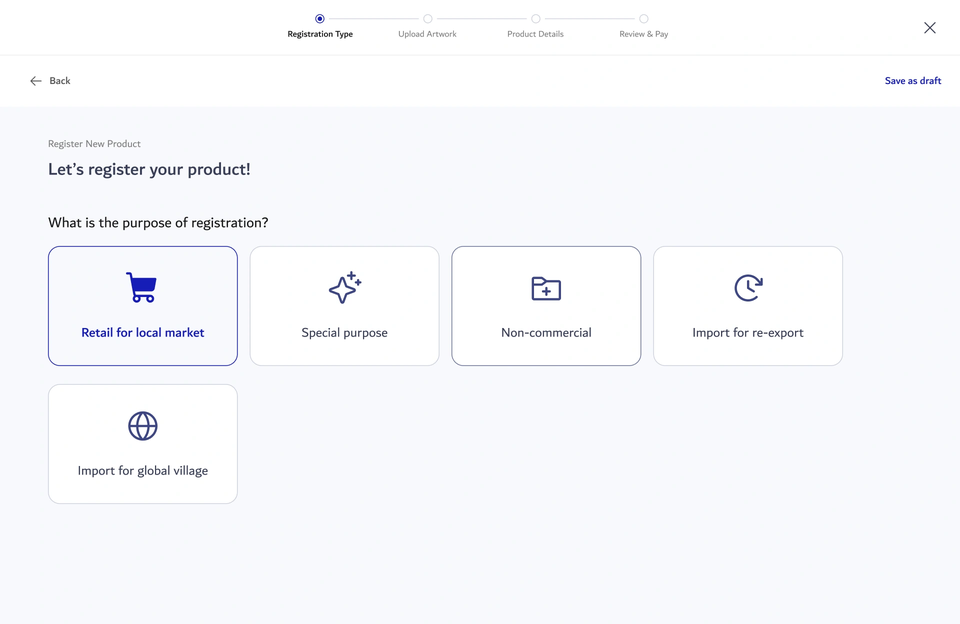Image resolution: width=960 pixels, height=624 pixels.
Task: Click the clock re-export icon
Action: click(748, 288)
